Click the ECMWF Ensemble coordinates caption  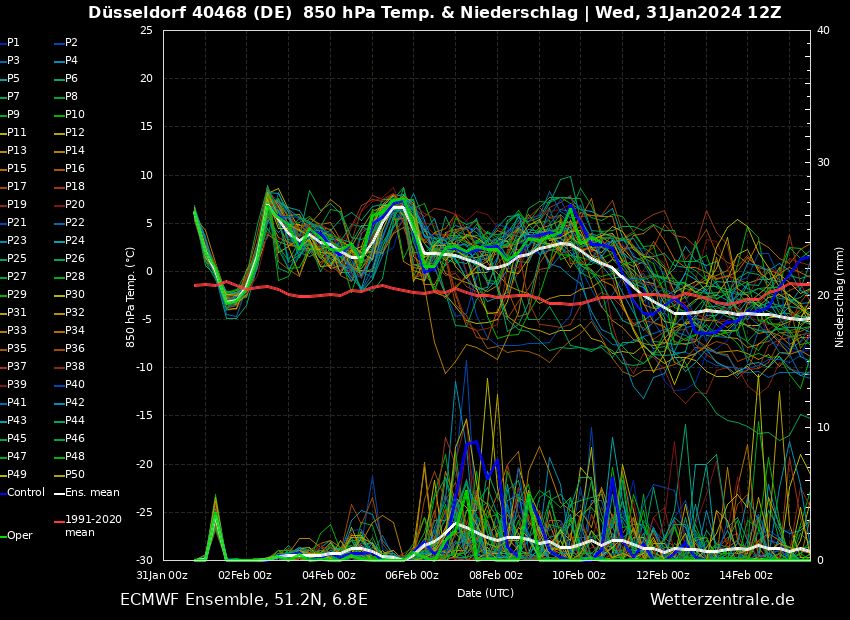tap(243, 600)
